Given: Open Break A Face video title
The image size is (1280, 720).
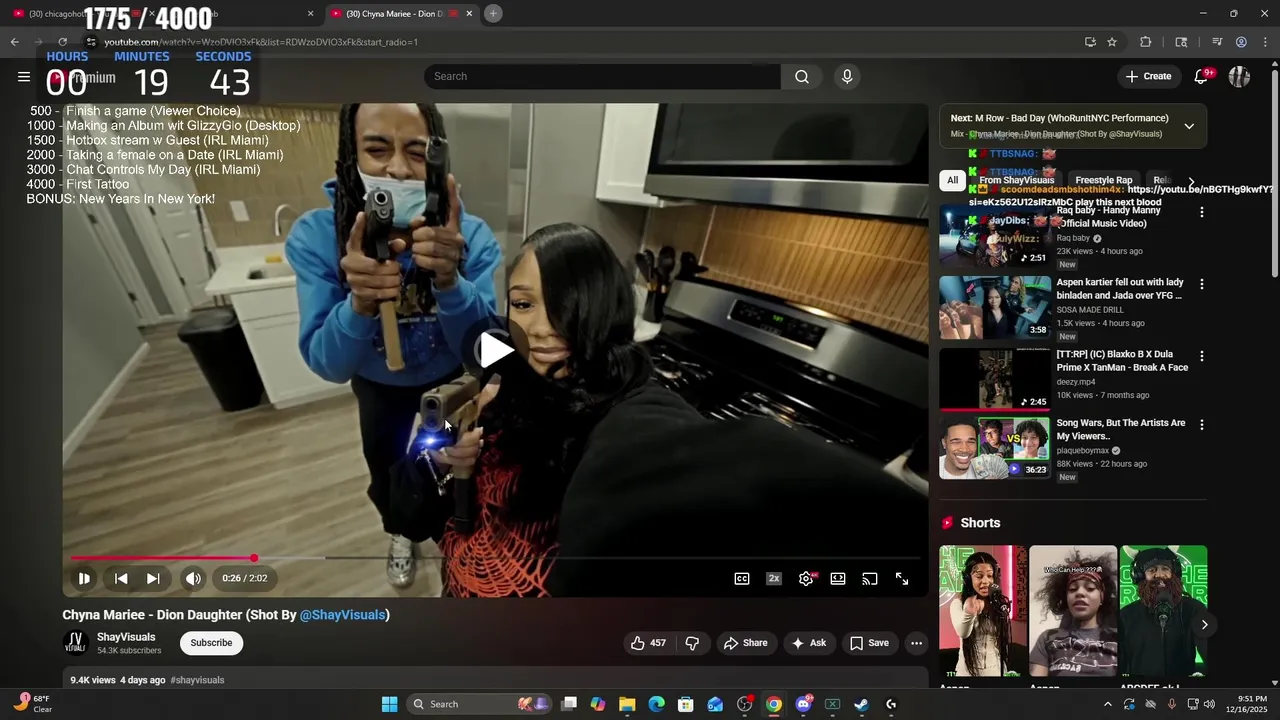Looking at the screenshot, I should click(x=1122, y=360).
